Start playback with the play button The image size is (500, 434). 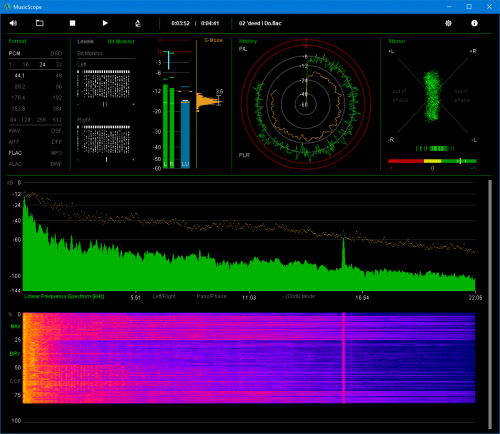105,23
